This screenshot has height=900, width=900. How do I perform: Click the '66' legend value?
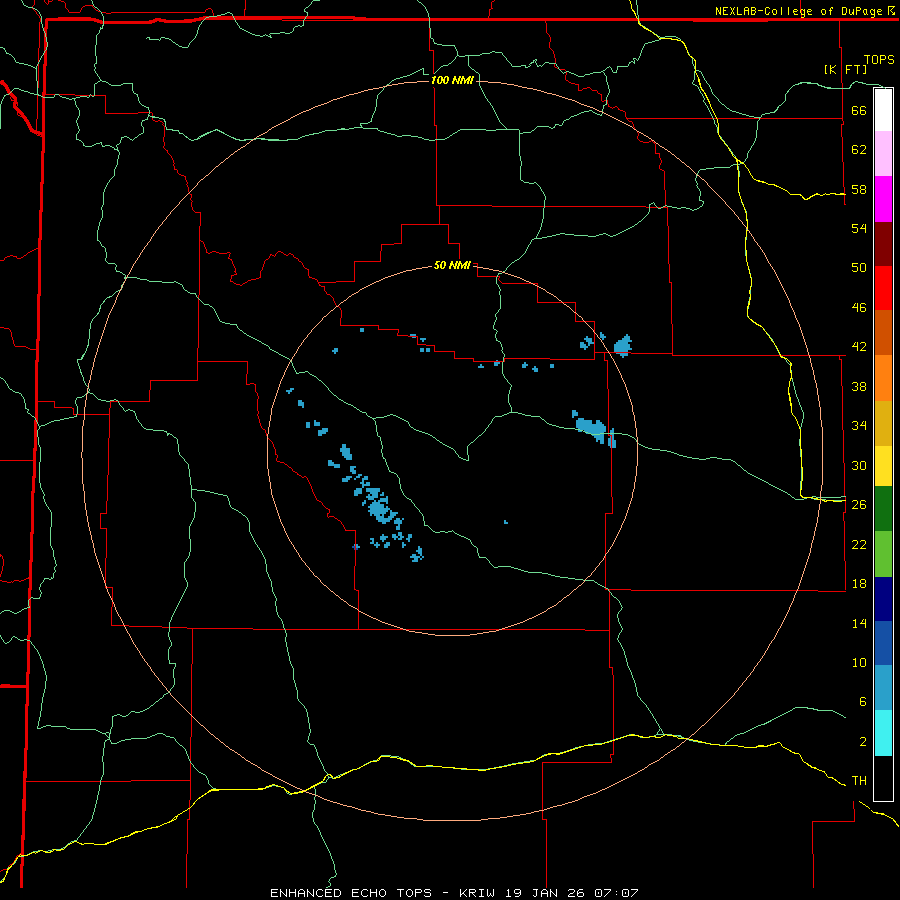(x=859, y=110)
